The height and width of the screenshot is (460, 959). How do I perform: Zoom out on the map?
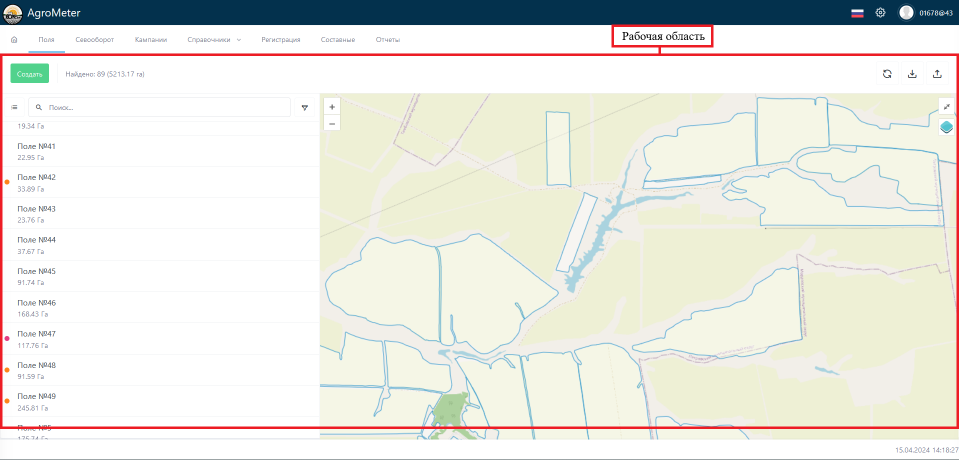point(332,123)
